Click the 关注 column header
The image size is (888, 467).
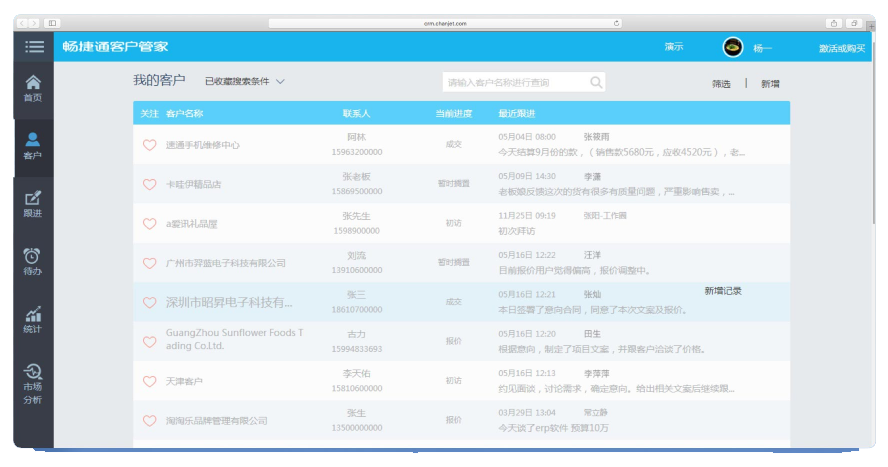tap(150, 113)
